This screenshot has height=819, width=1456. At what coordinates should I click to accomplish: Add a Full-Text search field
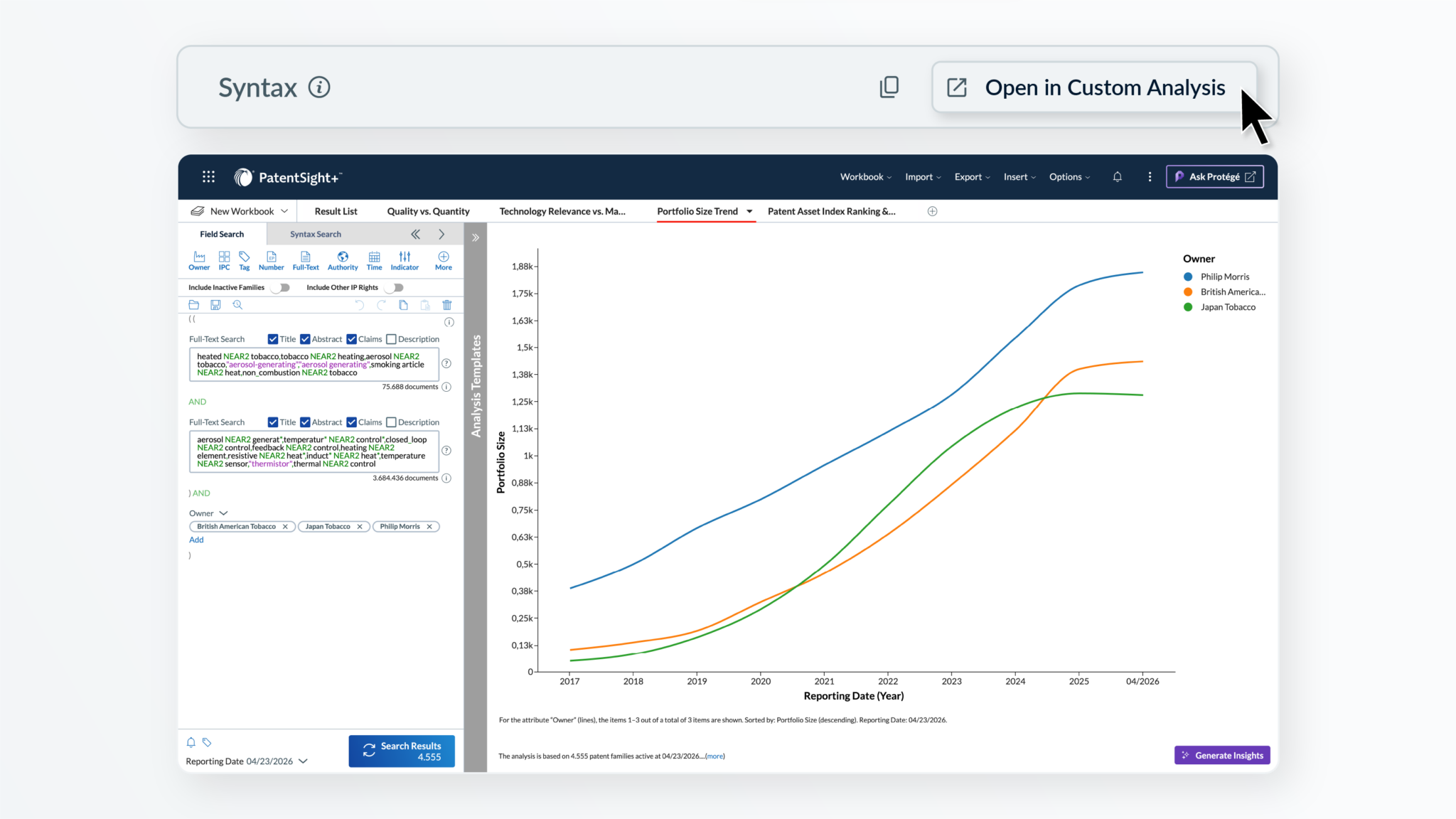(x=306, y=260)
